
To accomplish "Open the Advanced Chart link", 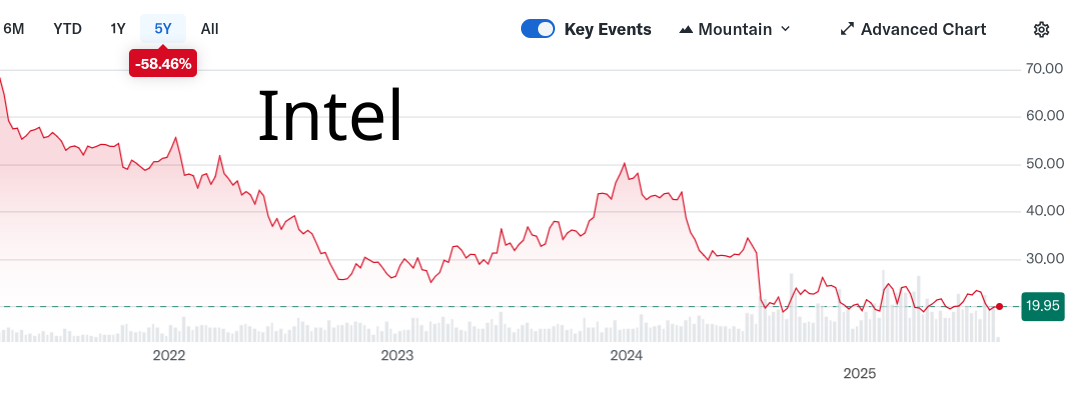I will point(922,29).
